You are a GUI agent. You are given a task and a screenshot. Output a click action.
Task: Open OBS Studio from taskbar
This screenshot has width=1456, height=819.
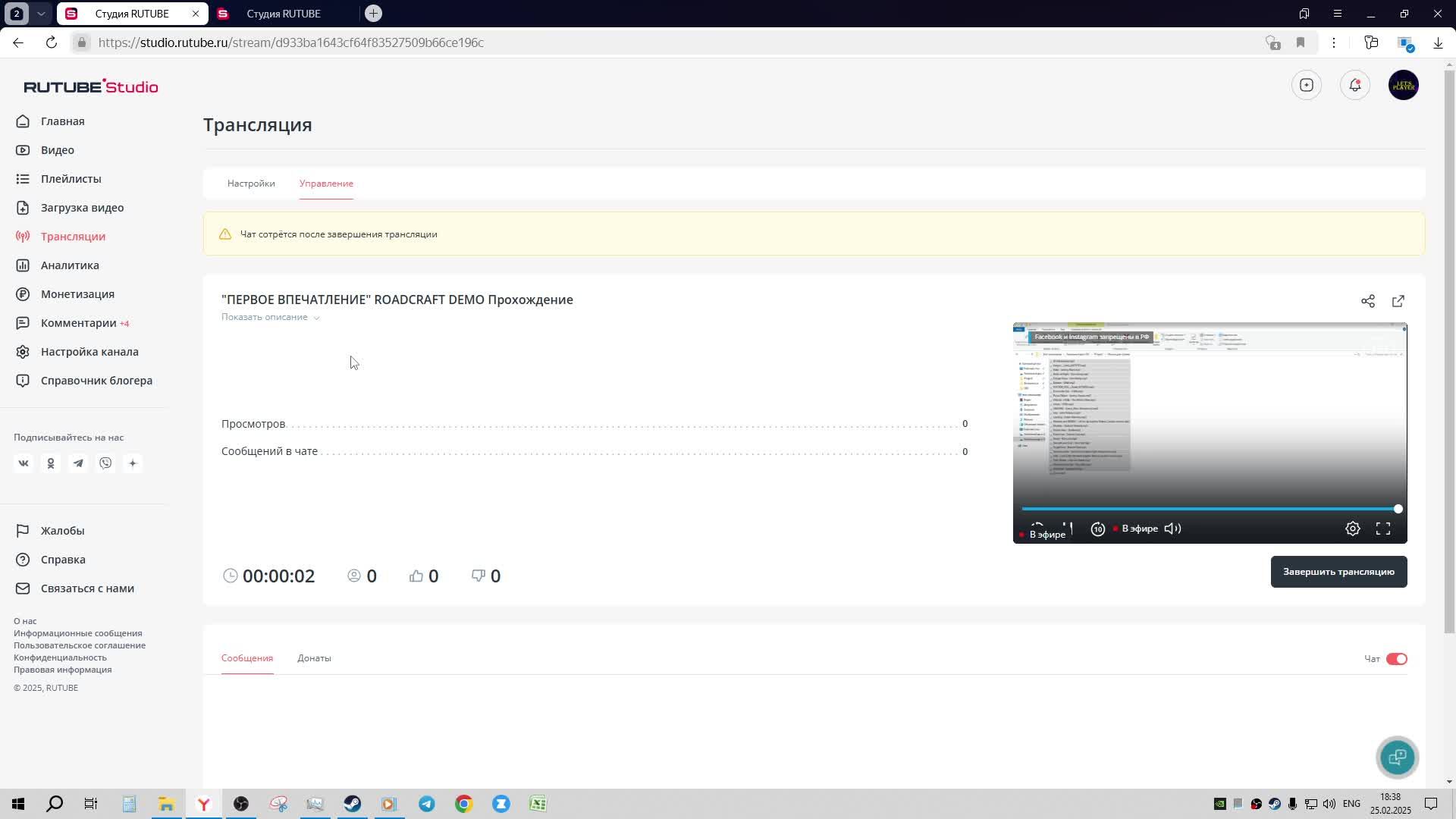coord(241,804)
